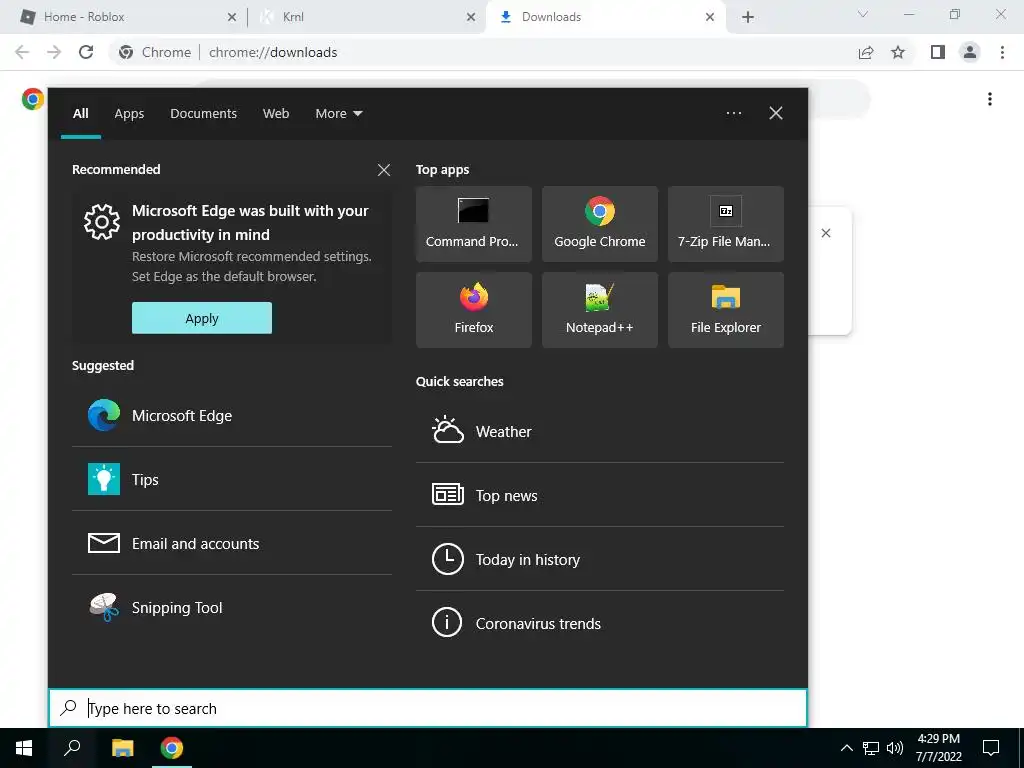Select Weather quick search
Screen dimensions: 1024x768
[x=600, y=431]
